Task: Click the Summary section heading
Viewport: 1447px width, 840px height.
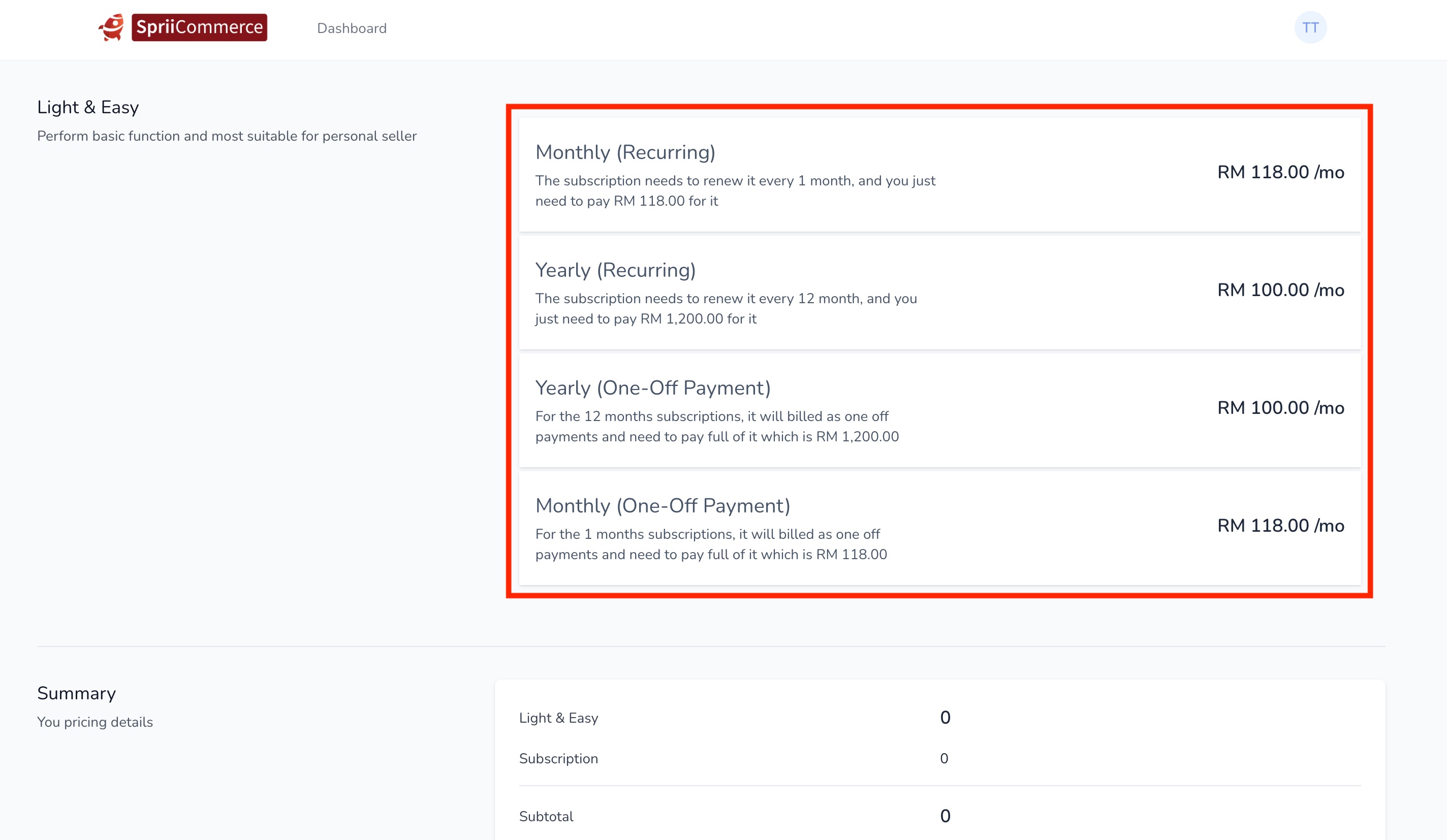Action: click(76, 693)
